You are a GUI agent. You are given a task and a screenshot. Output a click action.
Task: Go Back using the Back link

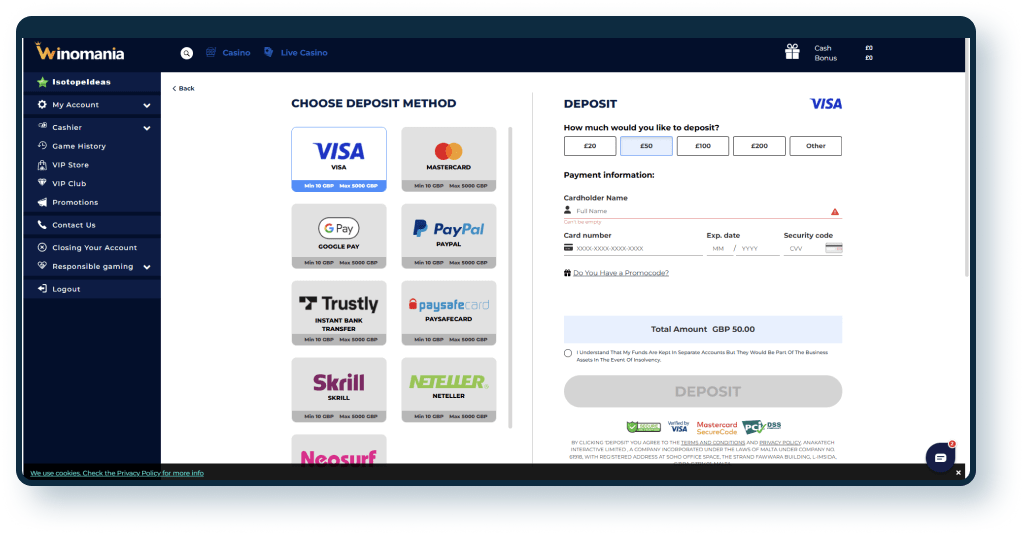pos(184,88)
